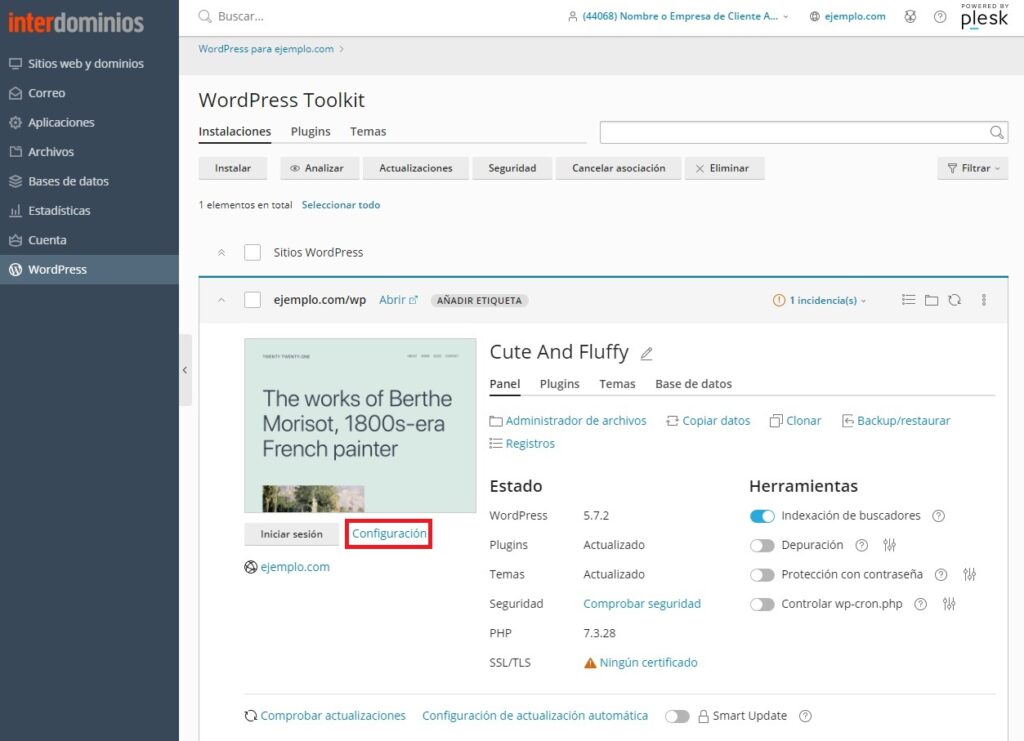This screenshot has height=741, width=1024.
Task: Open the Plesk help question mark icon
Action: point(940,17)
